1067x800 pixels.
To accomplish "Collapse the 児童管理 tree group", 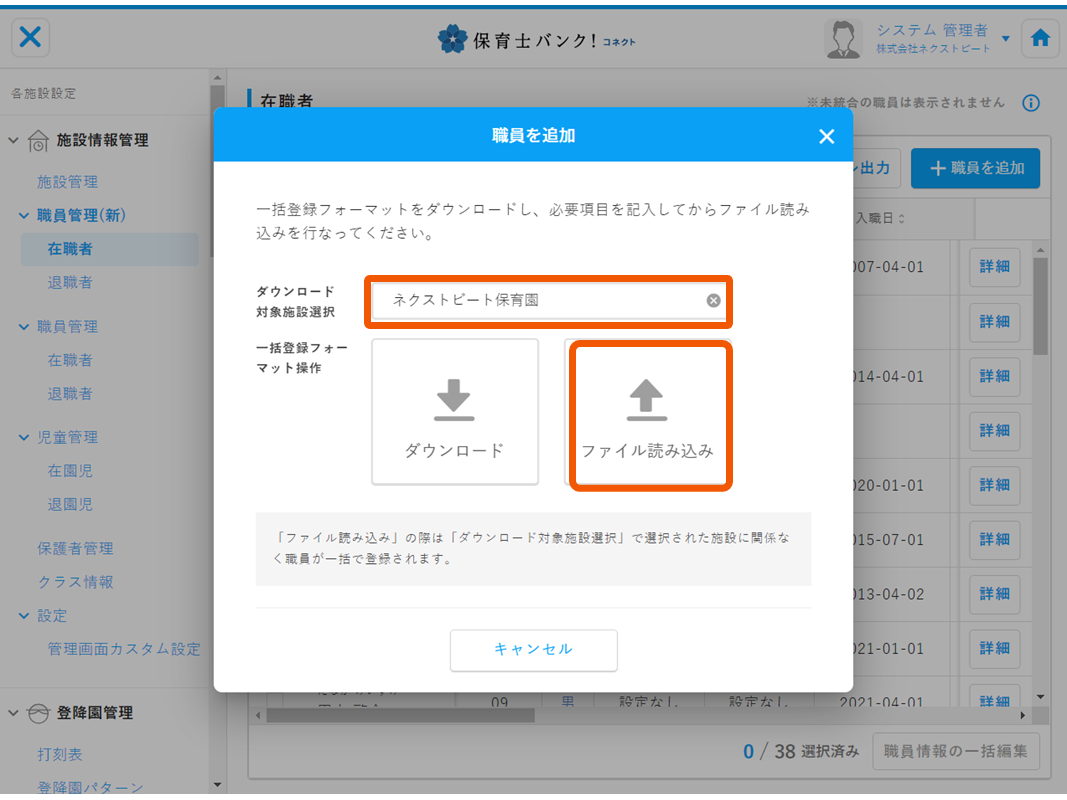I will (x=25, y=437).
